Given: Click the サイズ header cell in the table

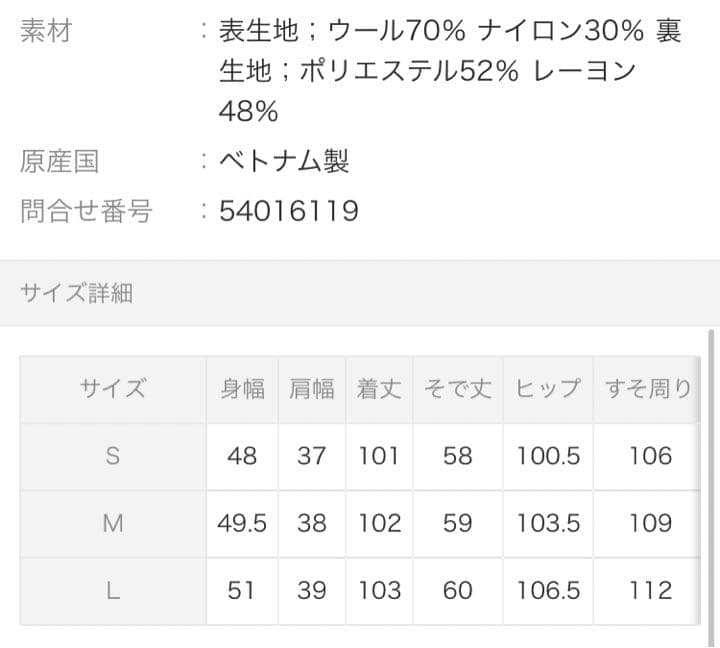Looking at the screenshot, I should (113, 389).
